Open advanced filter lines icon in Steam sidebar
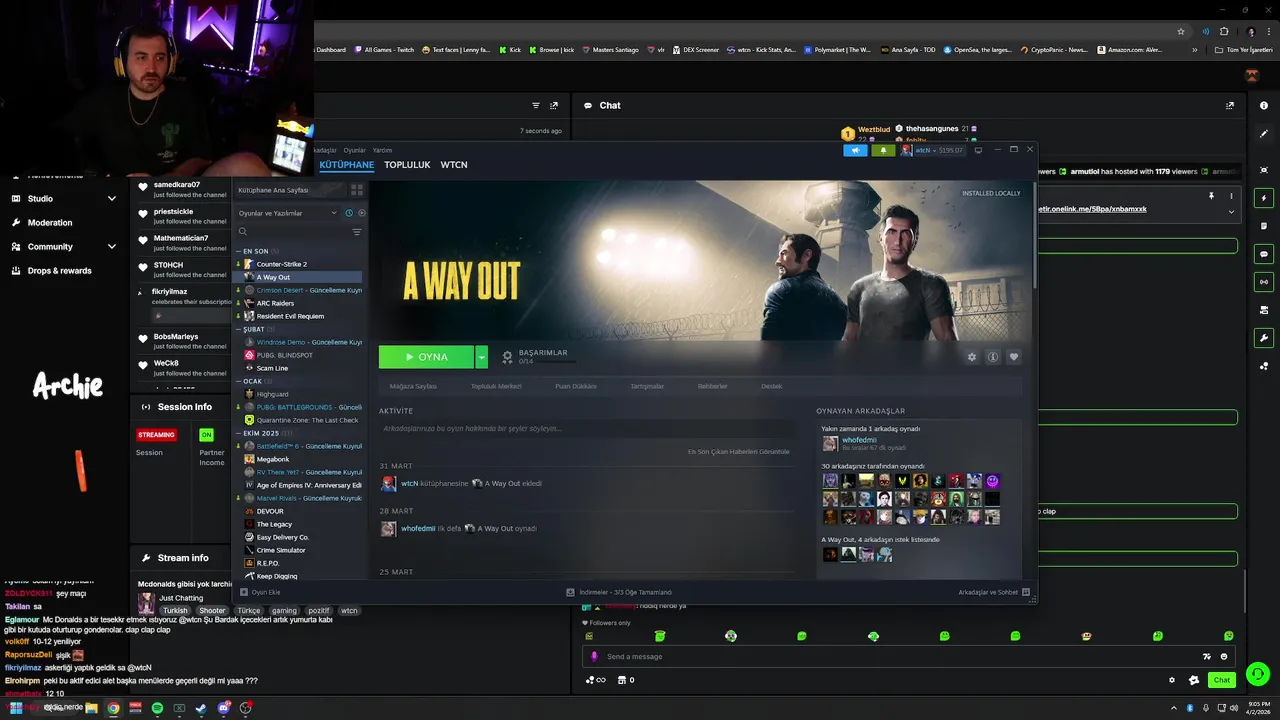 356,232
